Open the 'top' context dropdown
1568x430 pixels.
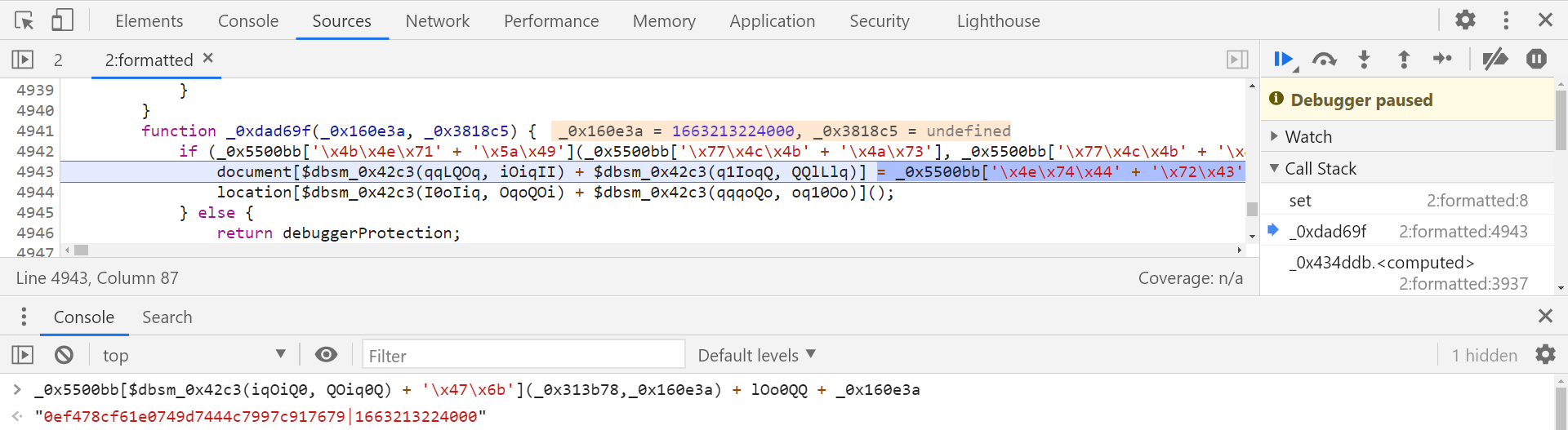tap(194, 355)
